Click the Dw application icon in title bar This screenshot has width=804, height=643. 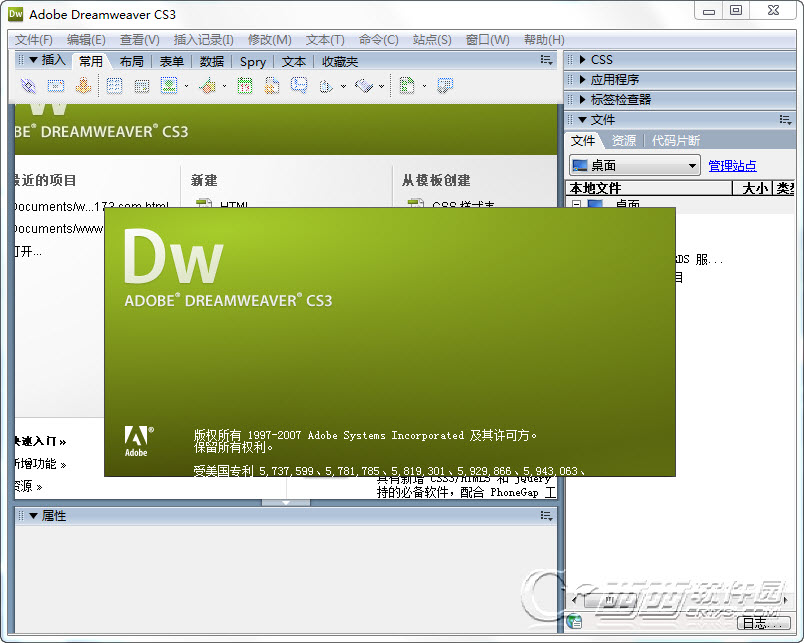(x=15, y=14)
